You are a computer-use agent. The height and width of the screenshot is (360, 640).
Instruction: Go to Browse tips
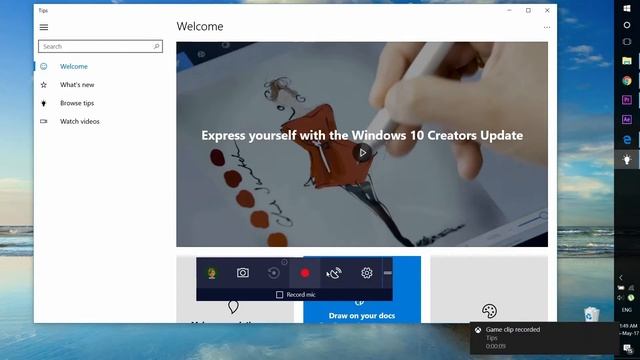coord(77,103)
